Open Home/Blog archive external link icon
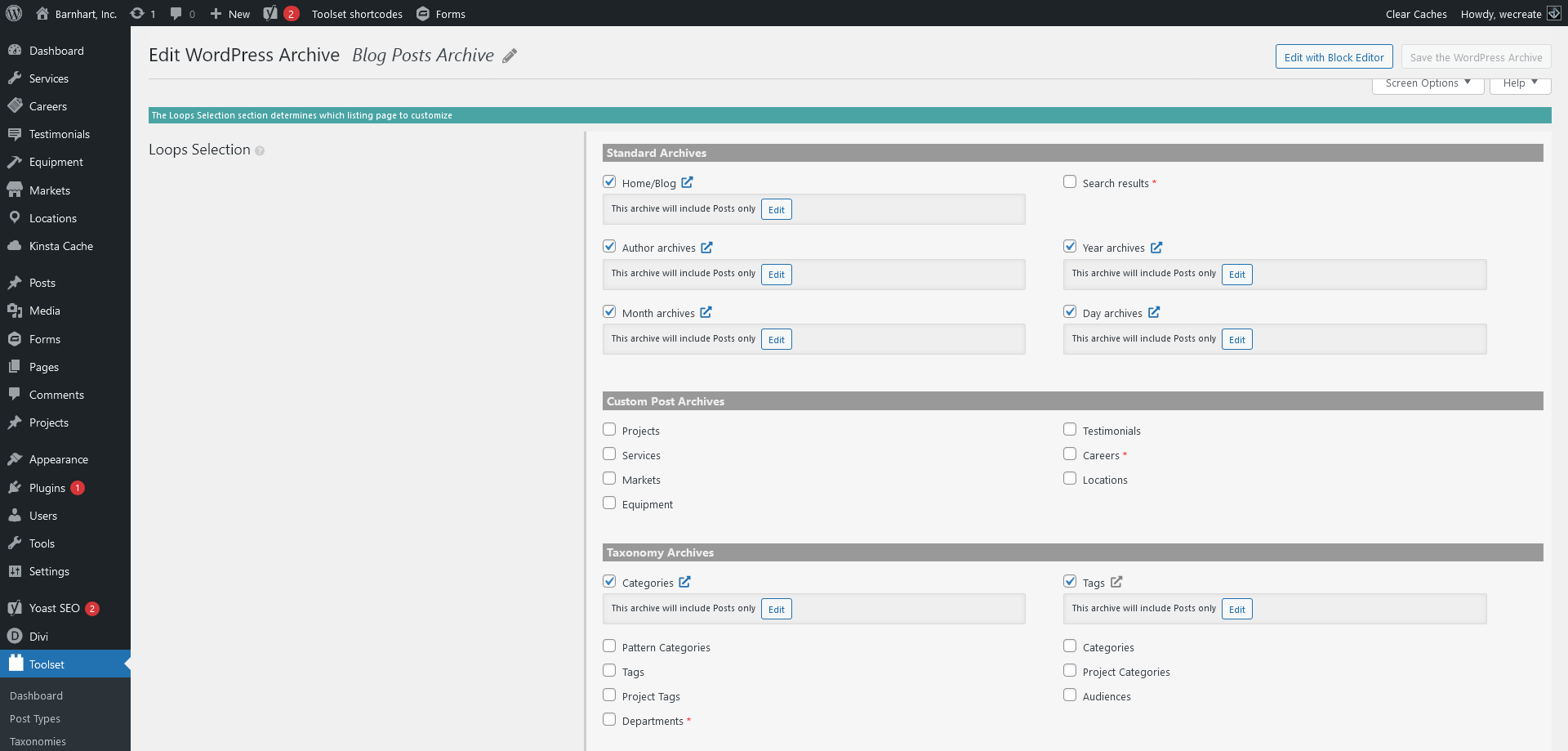Screen dimensions: 1568x751 click(687, 182)
